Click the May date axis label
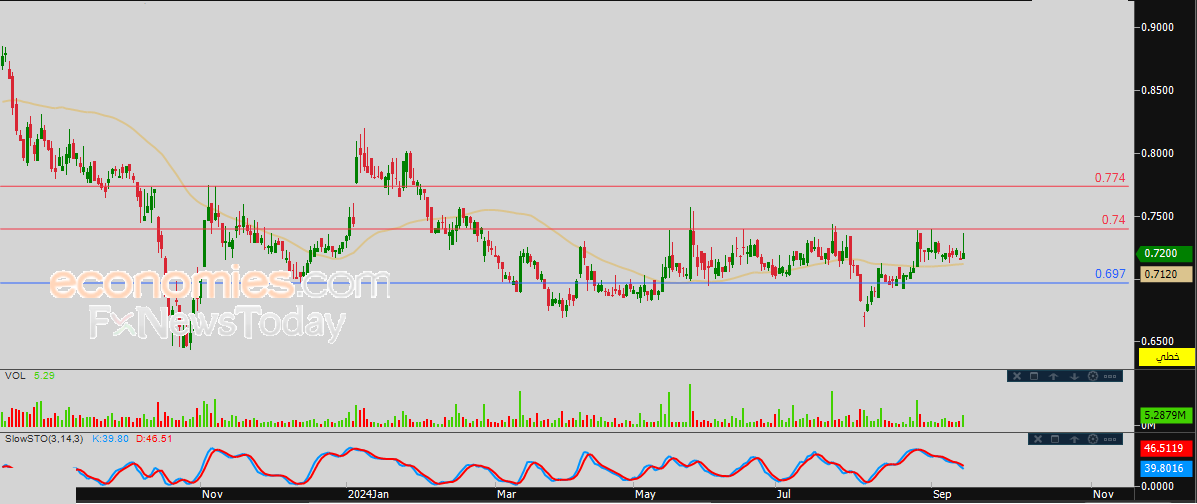The width and height of the screenshot is (1197, 504). [646, 495]
